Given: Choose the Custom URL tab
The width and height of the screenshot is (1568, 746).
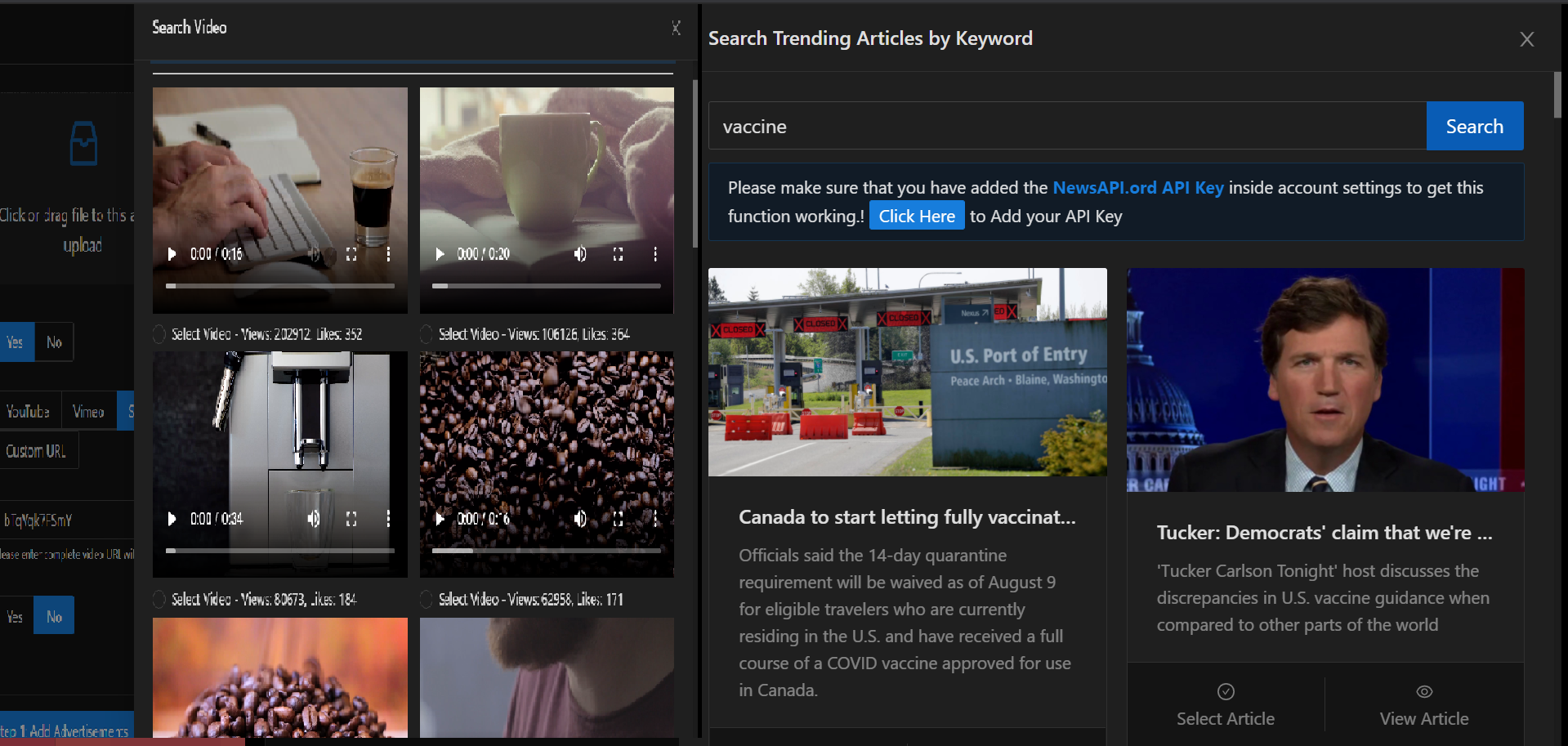Looking at the screenshot, I should (x=37, y=451).
